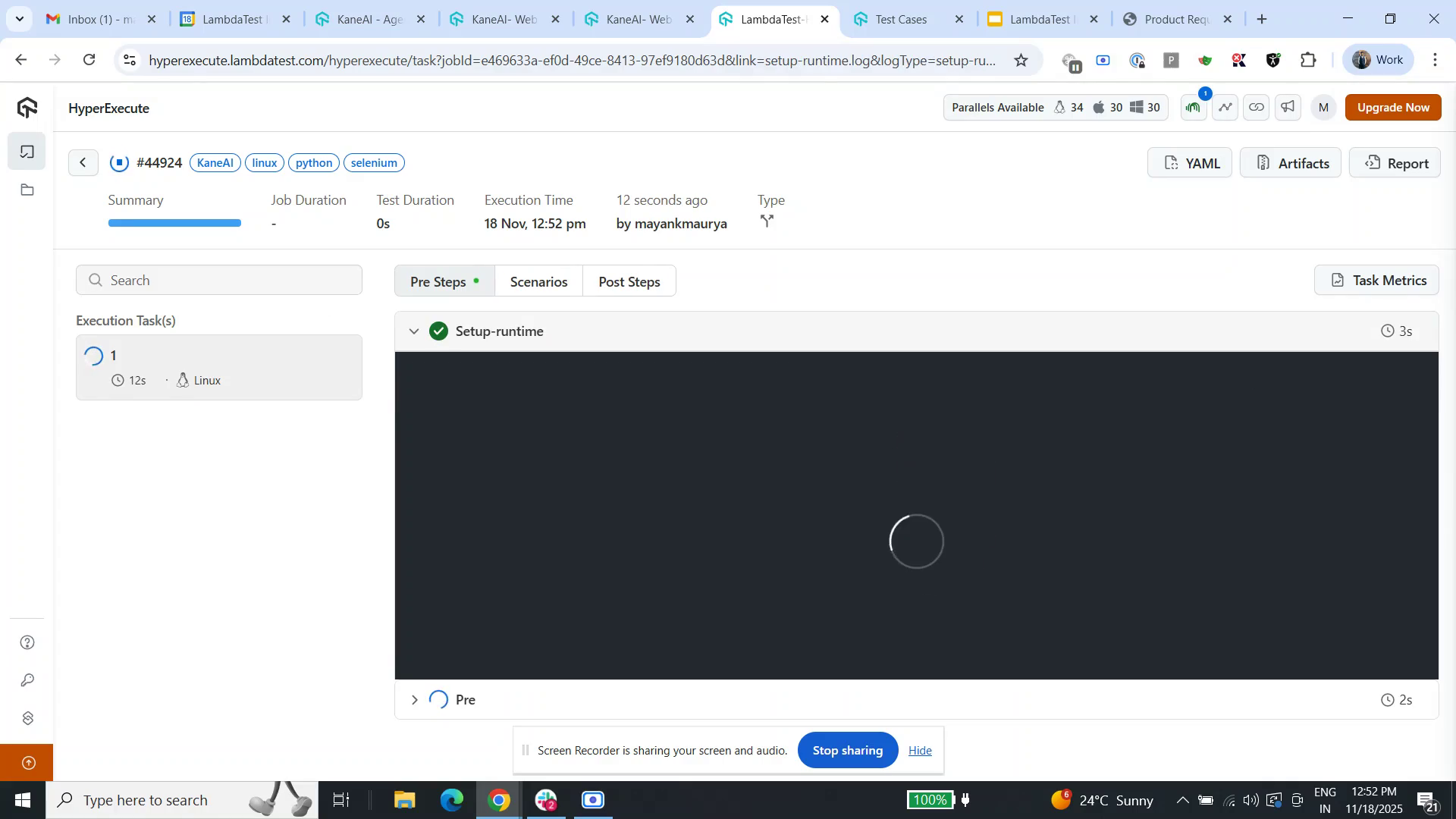Expand the Pre step log section
This screenshot has height=819, width=1456.
tap(415, 699)
